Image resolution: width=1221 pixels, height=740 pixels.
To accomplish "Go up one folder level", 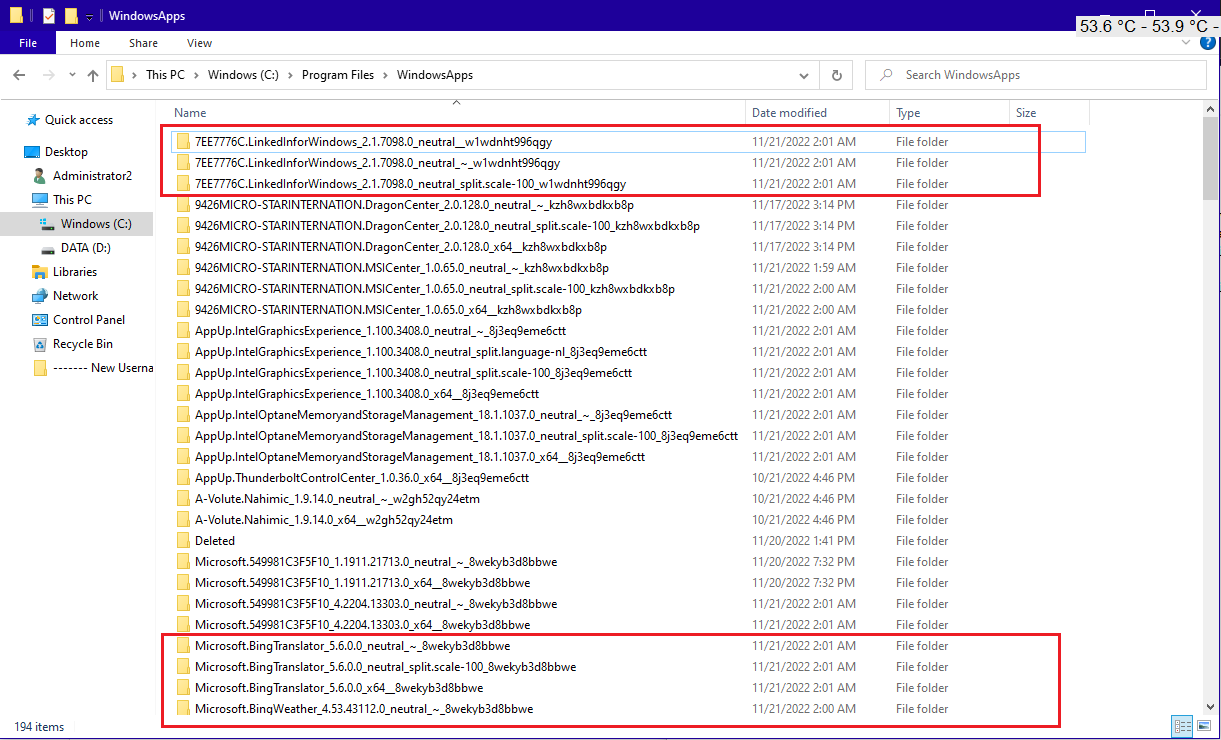I will pos(93,75).
